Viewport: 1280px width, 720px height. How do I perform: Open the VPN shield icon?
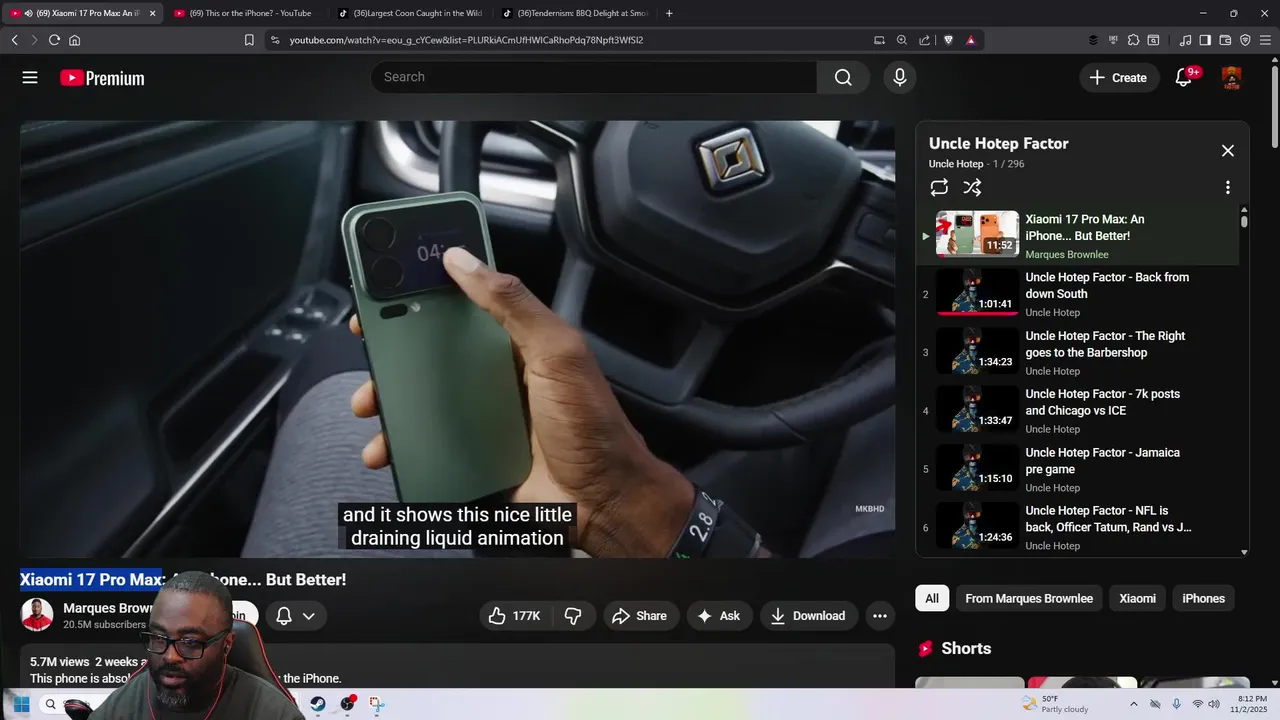(x=1245, y=40)
